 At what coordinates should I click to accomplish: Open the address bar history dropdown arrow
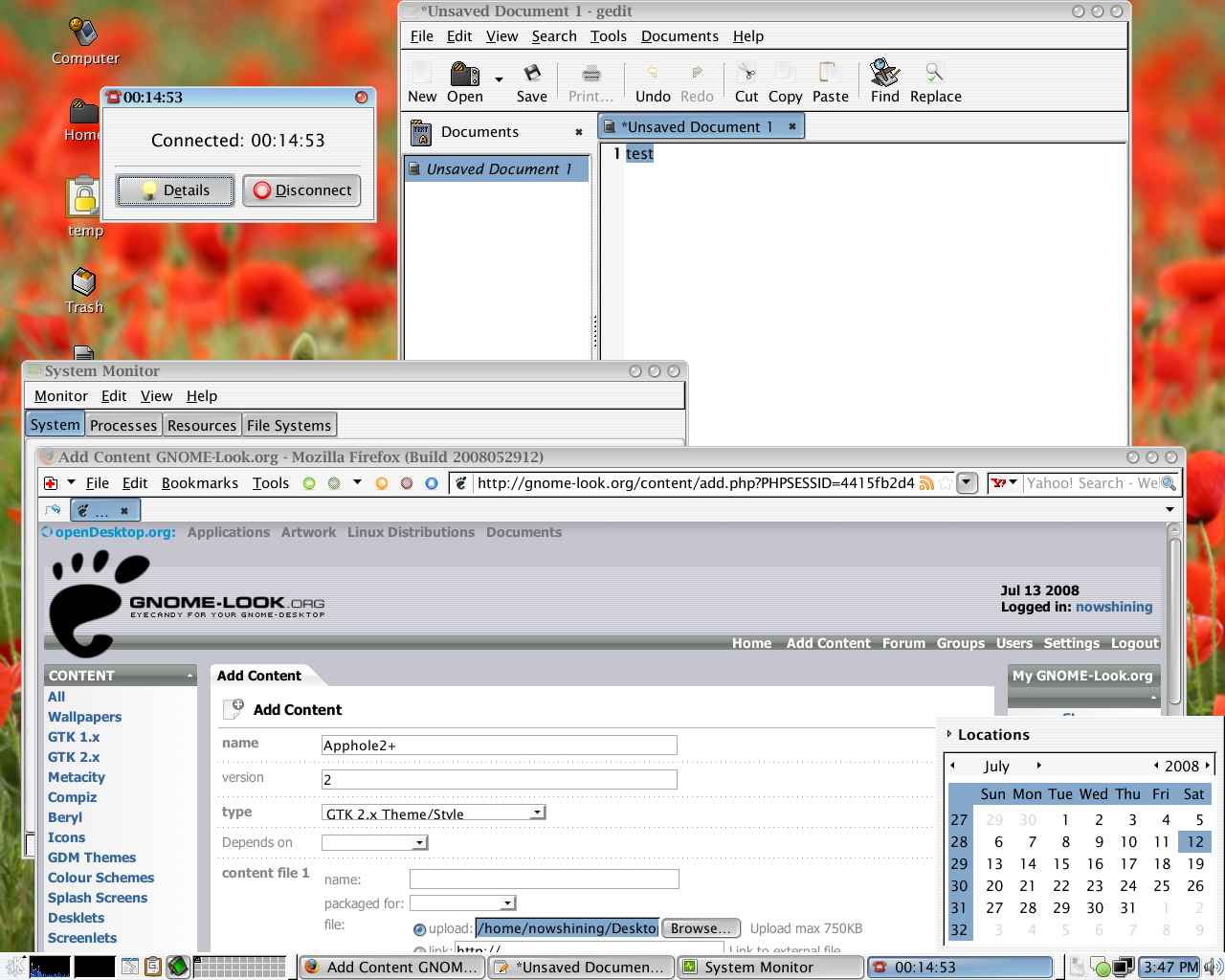click(968, 483)
